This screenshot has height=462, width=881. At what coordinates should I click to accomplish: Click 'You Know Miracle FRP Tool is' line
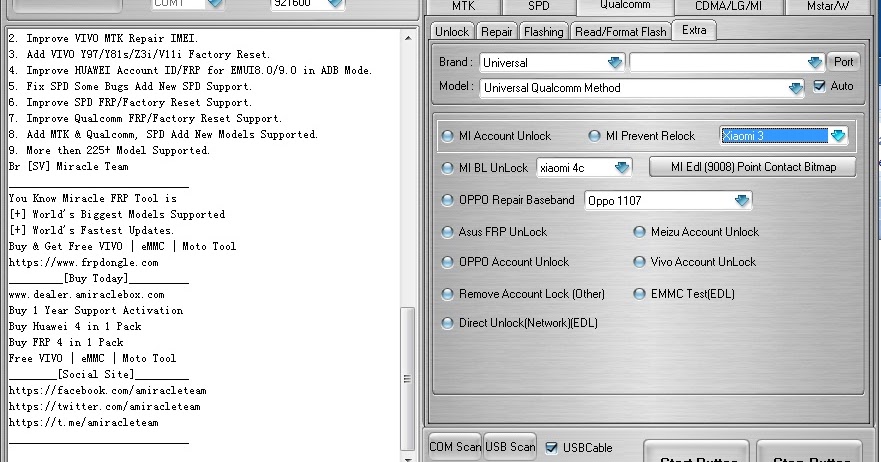tap(93, 198)
